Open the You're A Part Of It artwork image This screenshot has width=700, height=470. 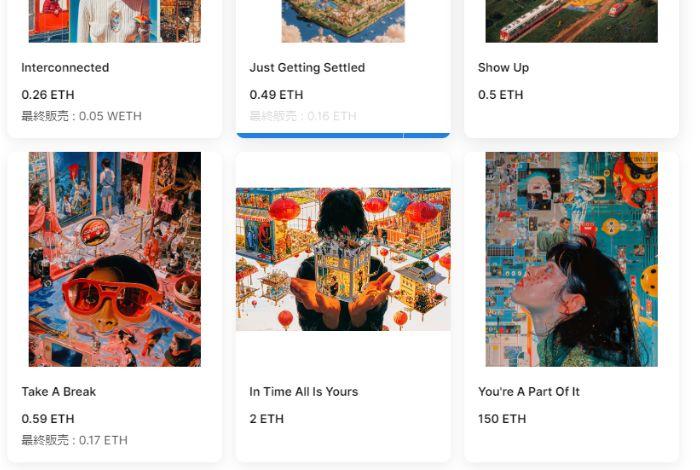[x=571, y=259]
